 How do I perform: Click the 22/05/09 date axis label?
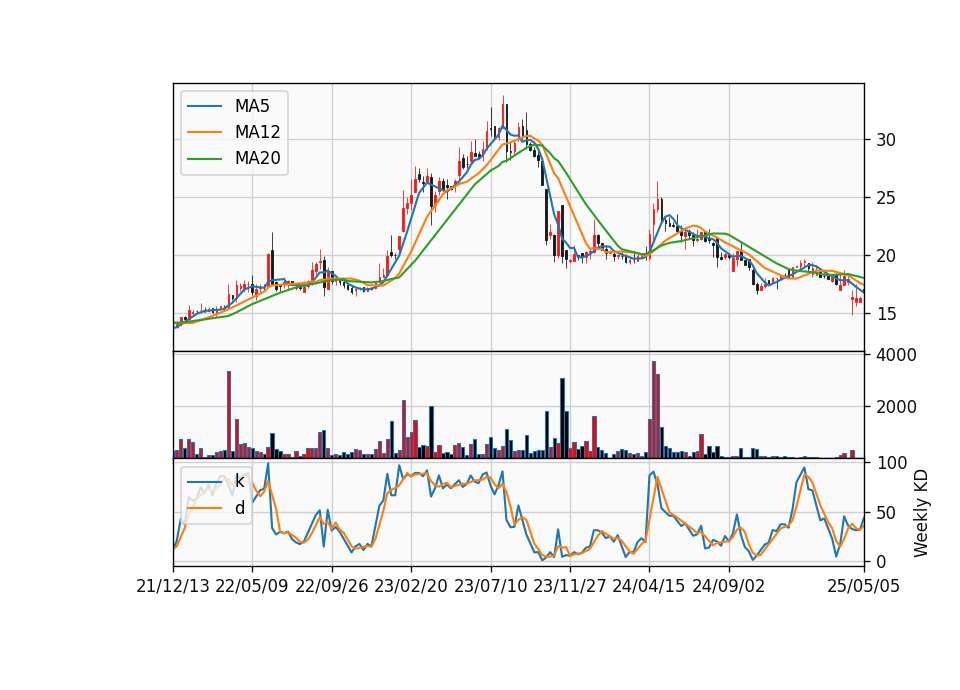252,586
